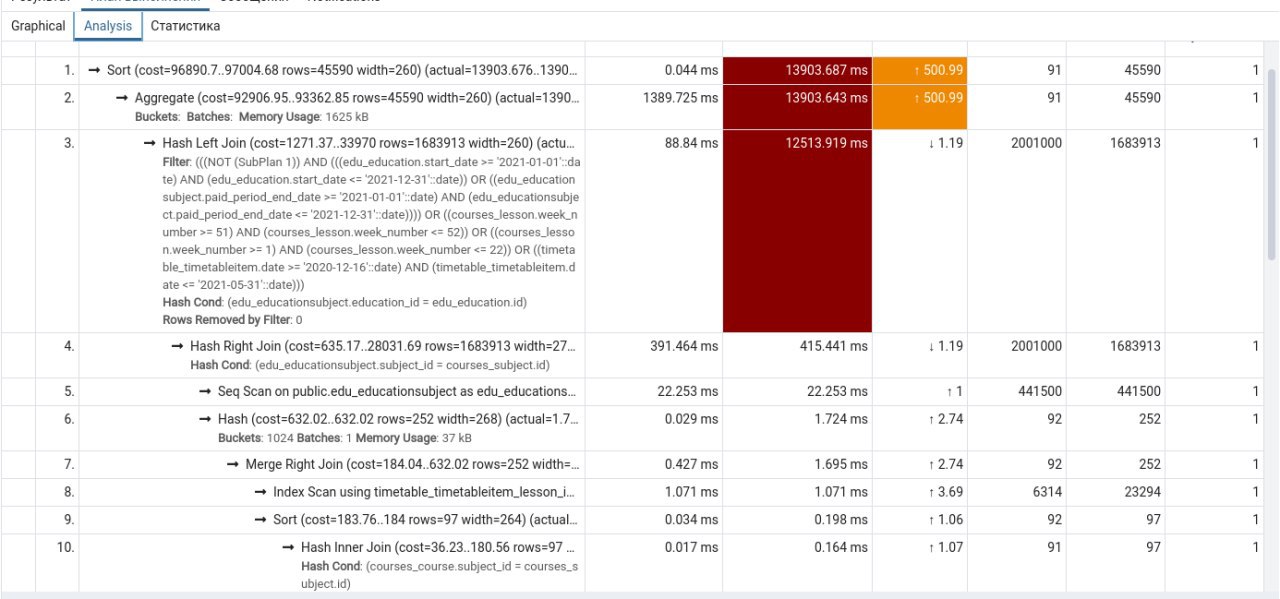
Task: Click the Seq Scan on public.edu_educationsubject row
Action: coord(397,391)
